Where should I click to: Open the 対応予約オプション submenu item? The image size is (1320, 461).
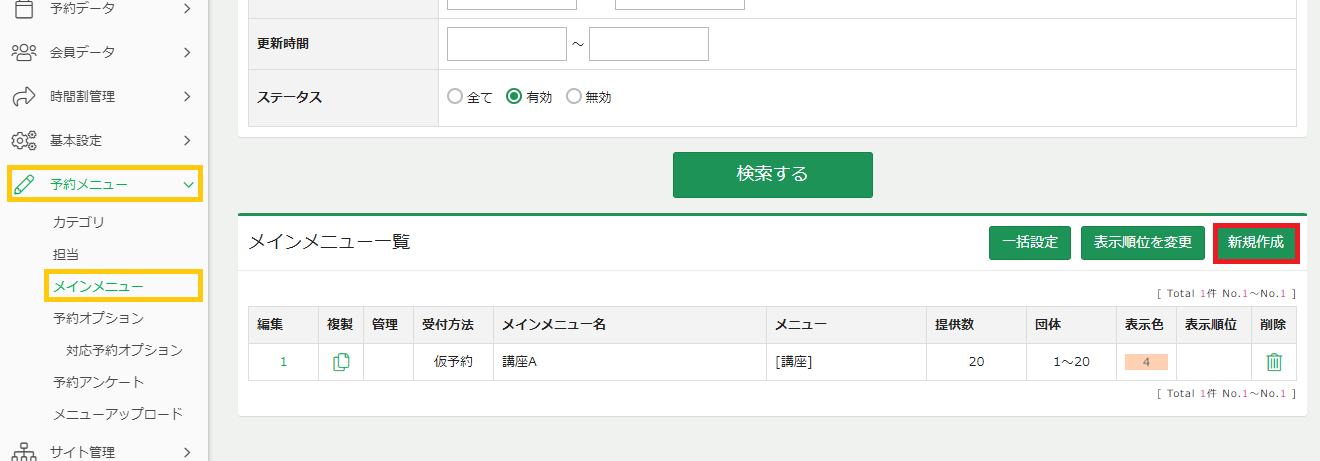(125, 350)
